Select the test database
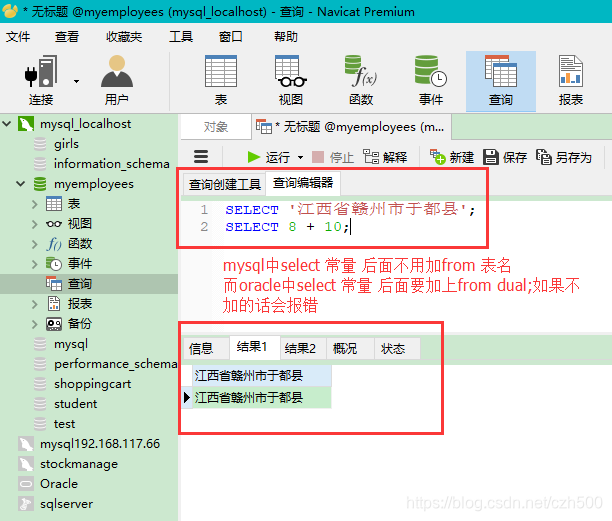The height and width of the screenshot is (521, 612). [64, 424]
